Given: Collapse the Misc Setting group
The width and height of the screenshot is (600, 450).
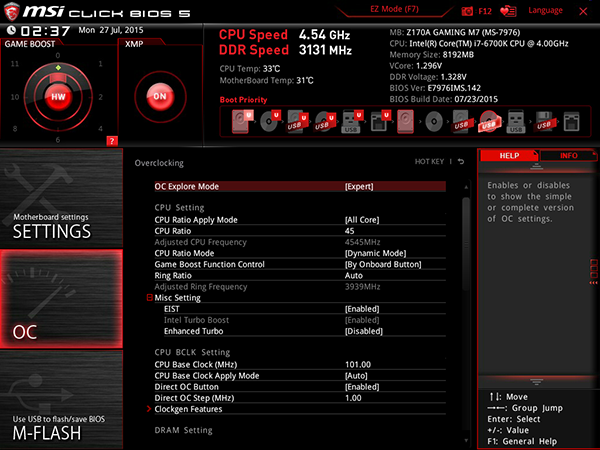Looking at the screenshot, I should click(150, 297).
